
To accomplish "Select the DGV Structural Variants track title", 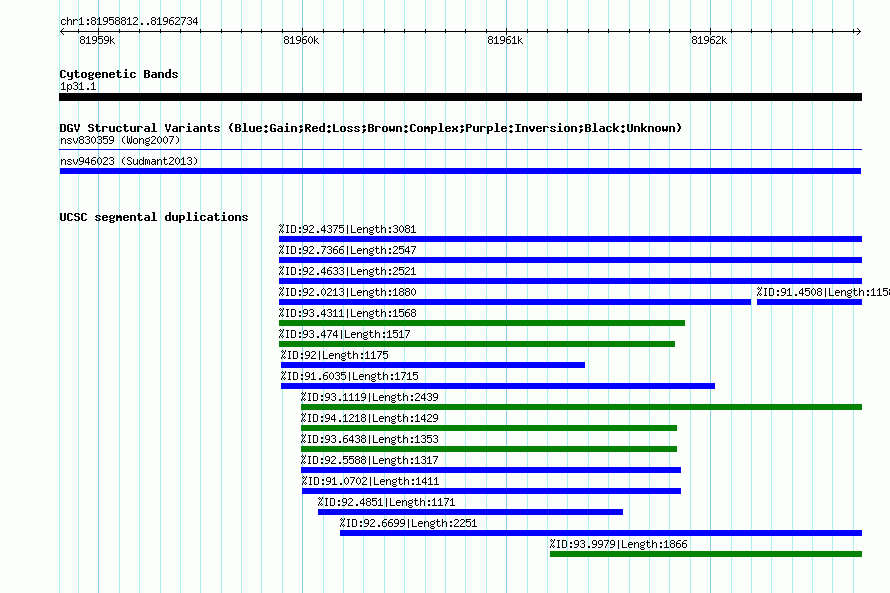I will pyautogui.click(x=371, y=128).
